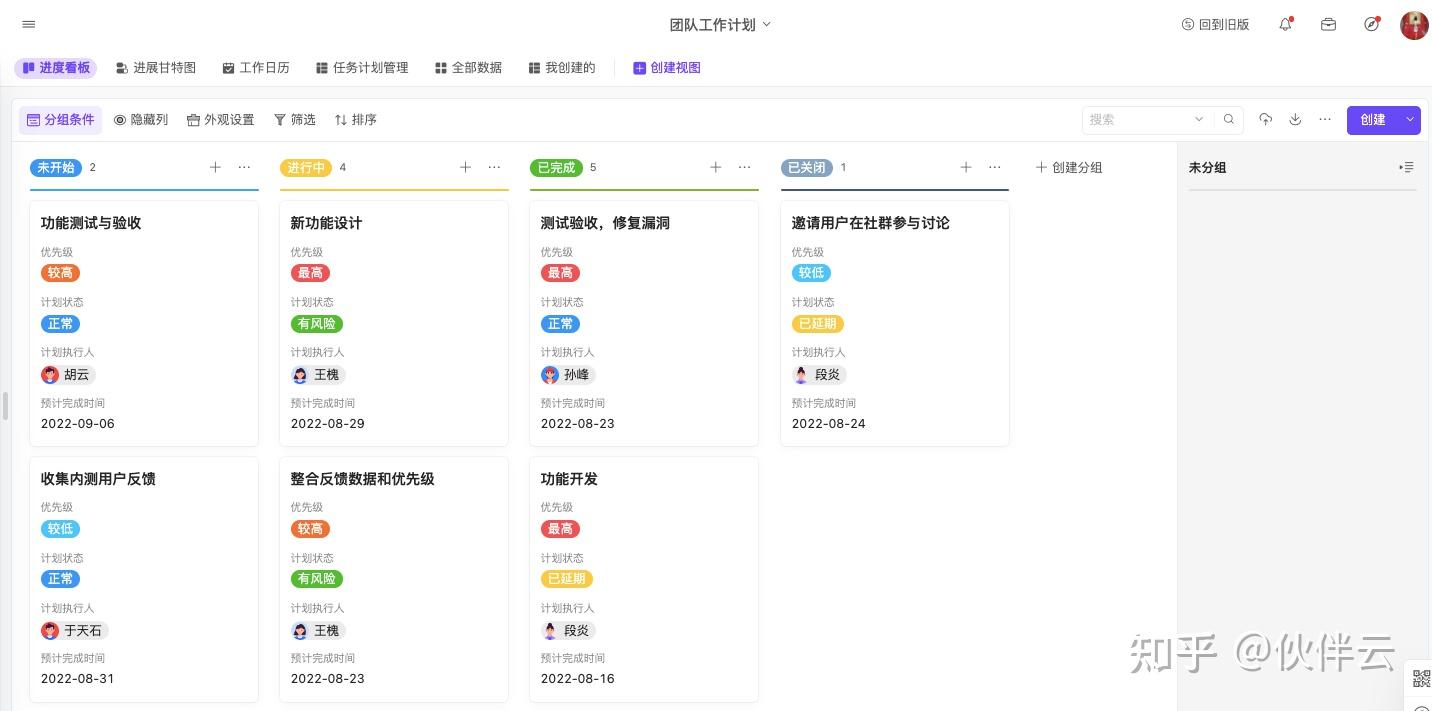Switch to 进展甘特图 tab
1432x711 pixels.
pos(156,67)
